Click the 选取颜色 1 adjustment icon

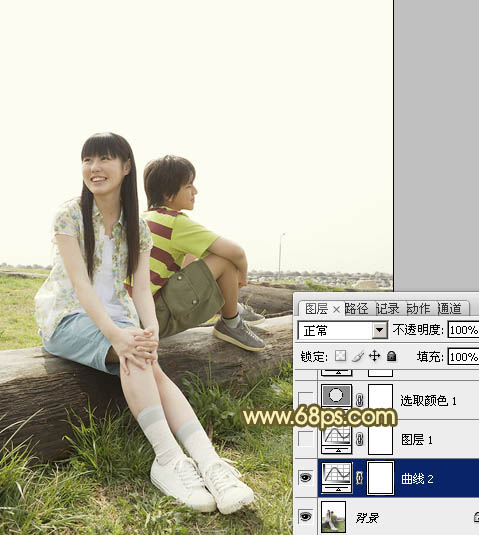click(336, 396)
